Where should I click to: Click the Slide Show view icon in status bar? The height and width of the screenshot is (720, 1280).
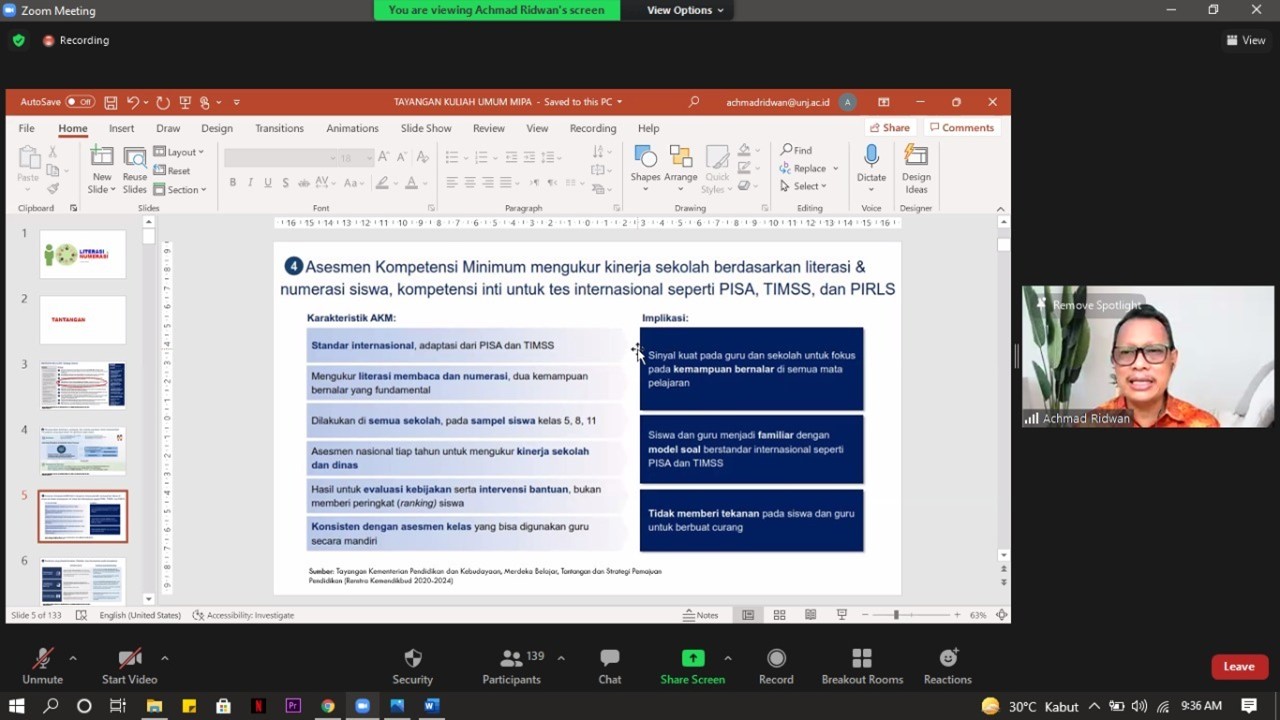[842, 615]
